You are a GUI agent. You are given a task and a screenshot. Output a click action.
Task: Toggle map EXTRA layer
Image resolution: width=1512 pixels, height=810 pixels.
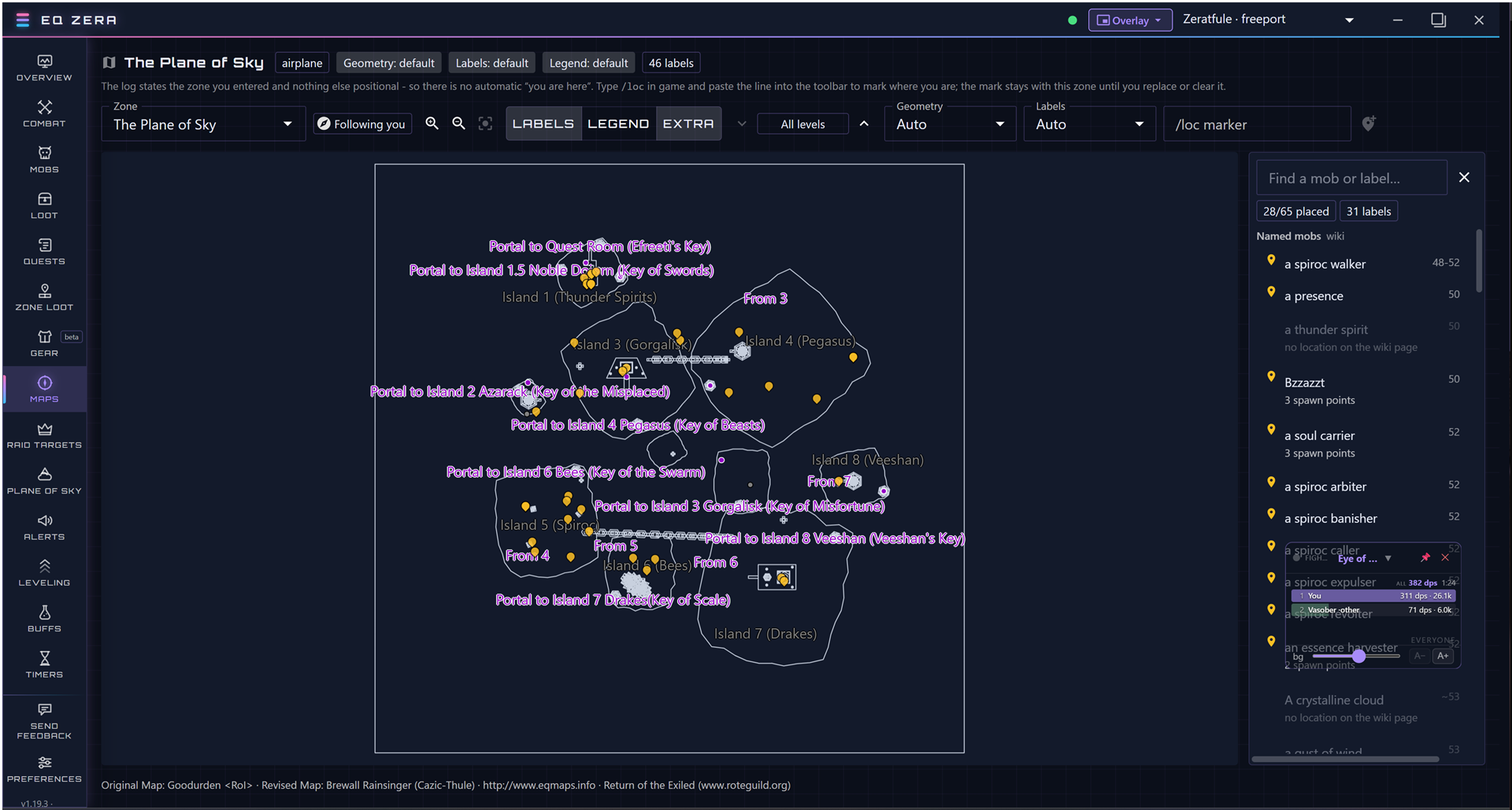click(688, 124)
